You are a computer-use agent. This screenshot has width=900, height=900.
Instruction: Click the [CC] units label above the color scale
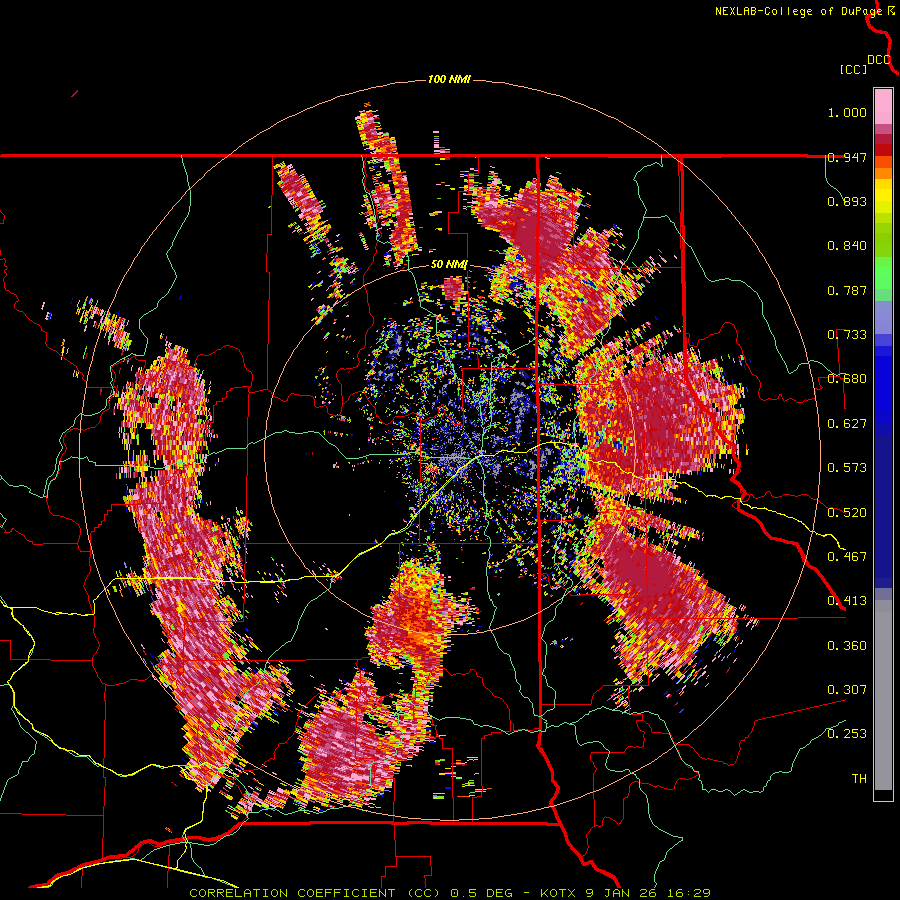(x=853, y=69)
